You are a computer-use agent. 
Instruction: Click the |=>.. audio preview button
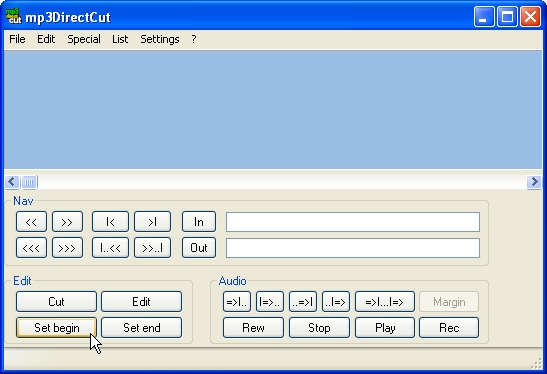(270, 301)
